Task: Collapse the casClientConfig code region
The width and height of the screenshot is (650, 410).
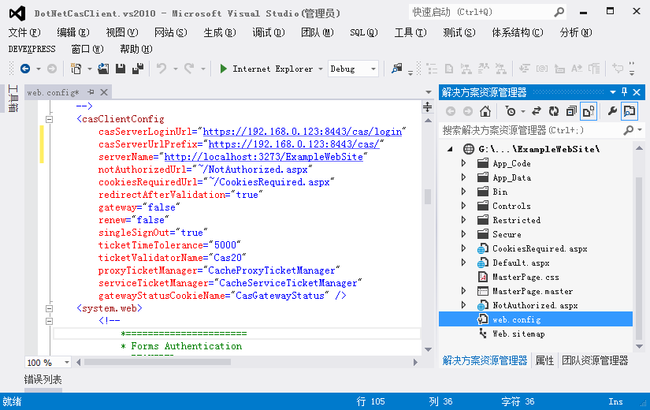Action: pos(49,119)
